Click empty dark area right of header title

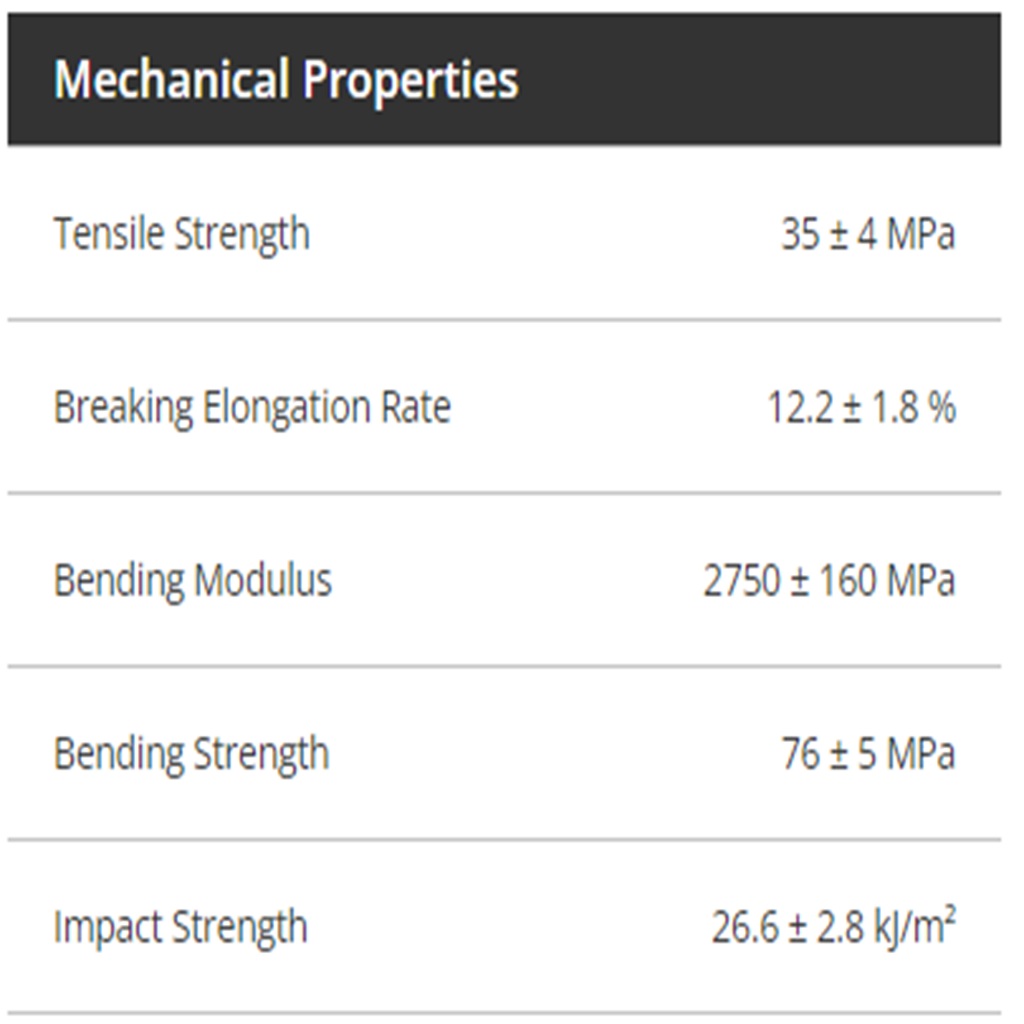pyautogui.click(x=760, y=80)
